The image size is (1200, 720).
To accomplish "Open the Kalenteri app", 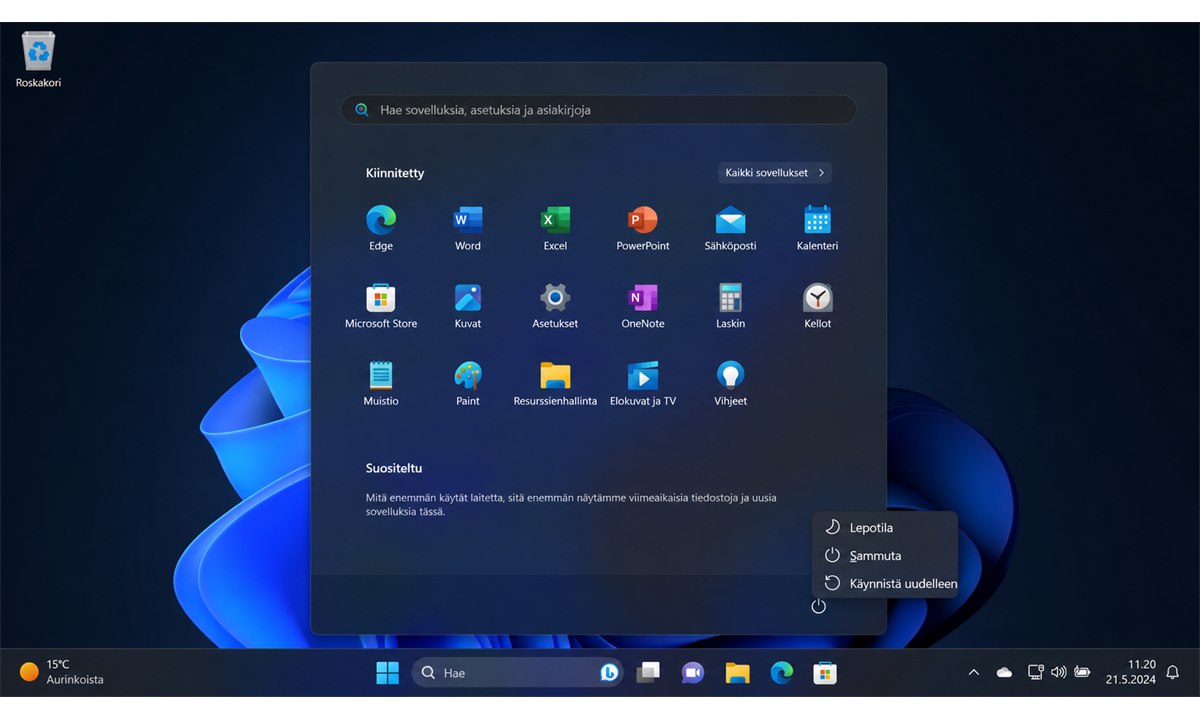I will click(817, 228).
